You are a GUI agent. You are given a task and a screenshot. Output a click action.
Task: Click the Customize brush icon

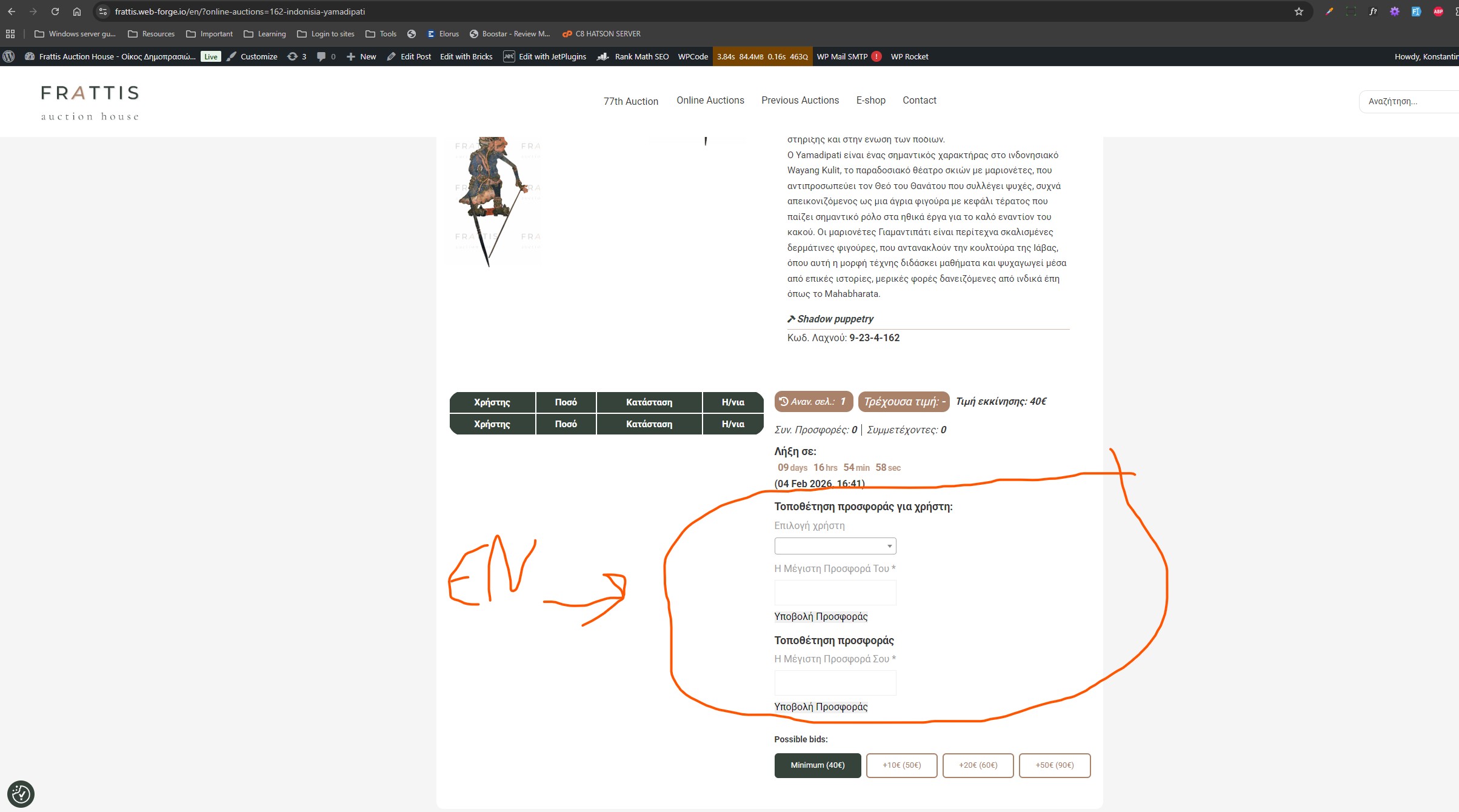(232, 56)
